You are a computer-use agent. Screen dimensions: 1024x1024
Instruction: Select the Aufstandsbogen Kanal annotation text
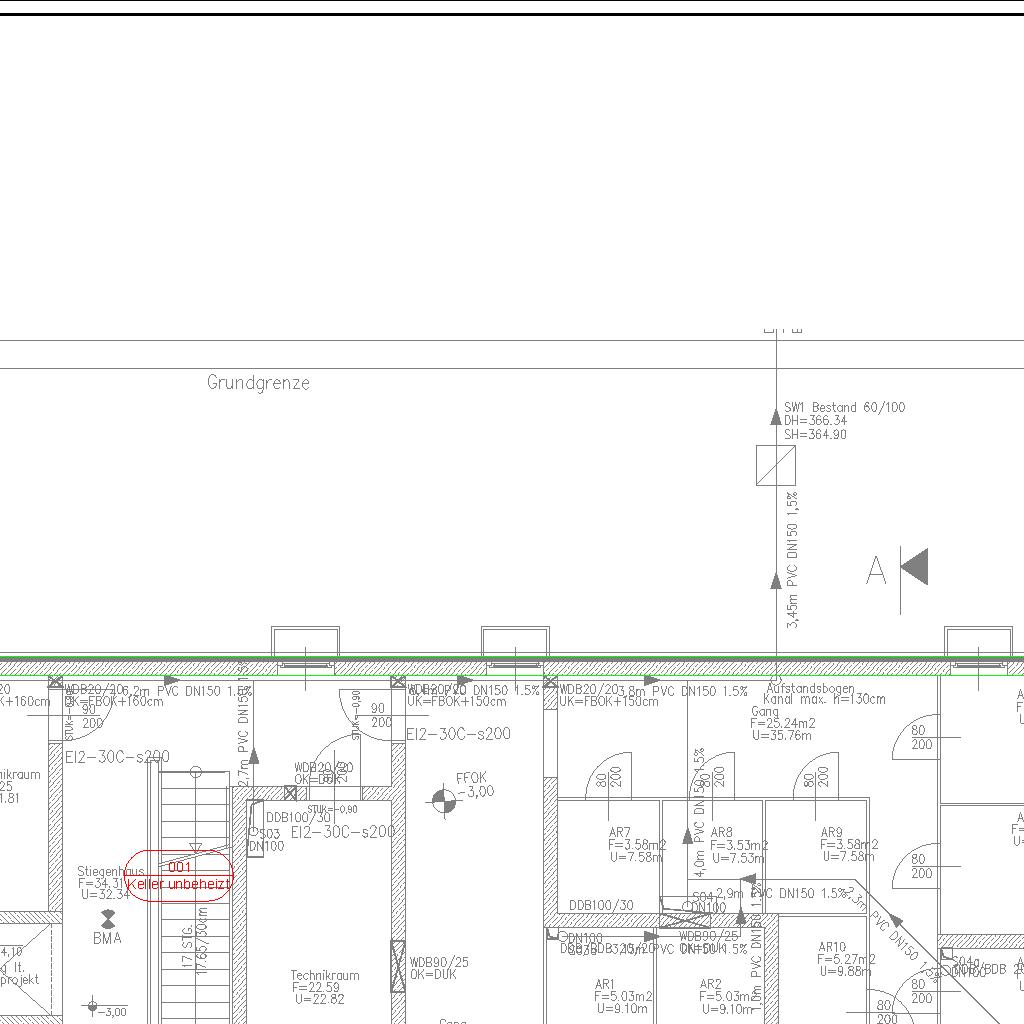pyautogui.click(x=825, y=693)
